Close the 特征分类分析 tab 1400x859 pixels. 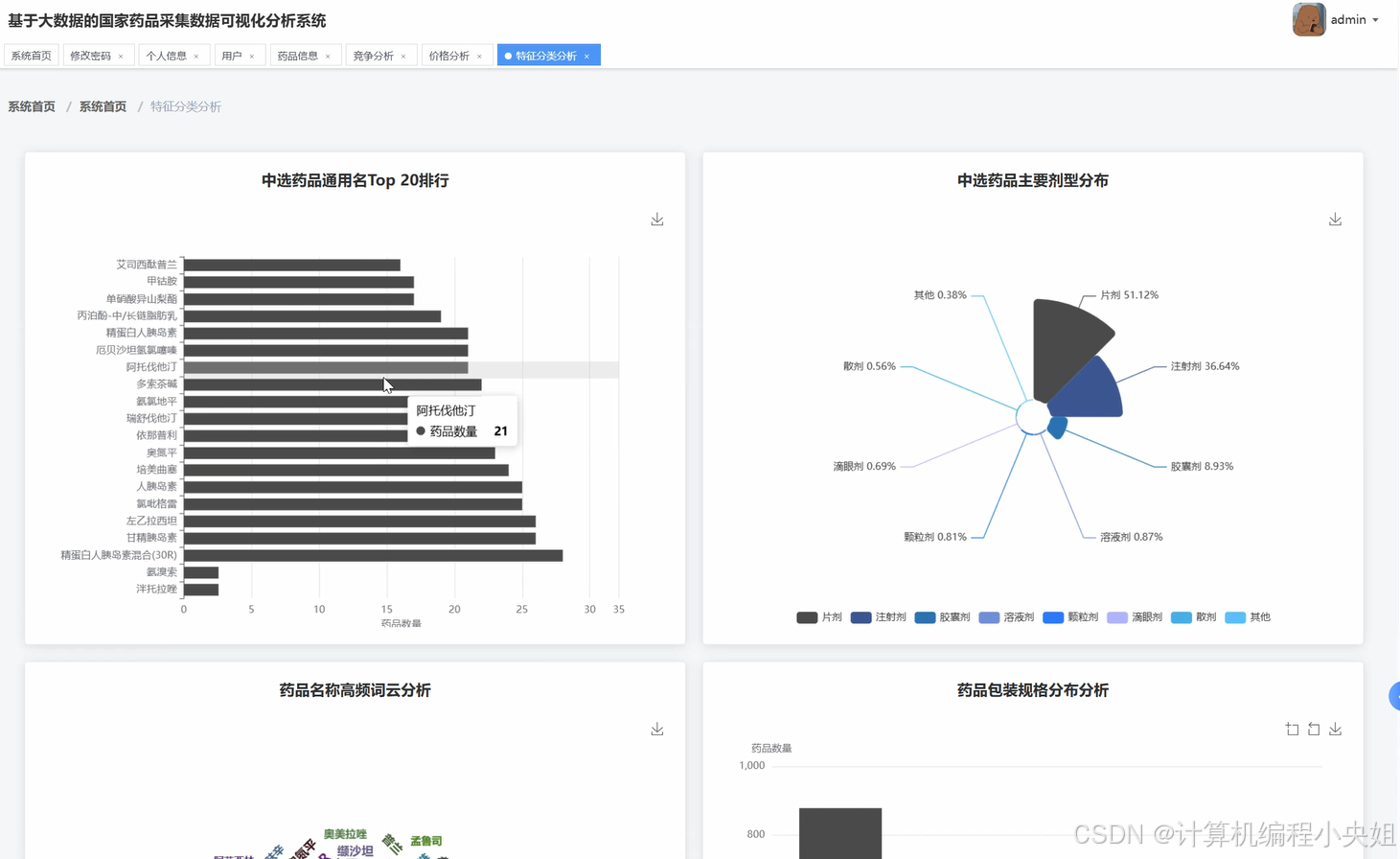[586, 57]
